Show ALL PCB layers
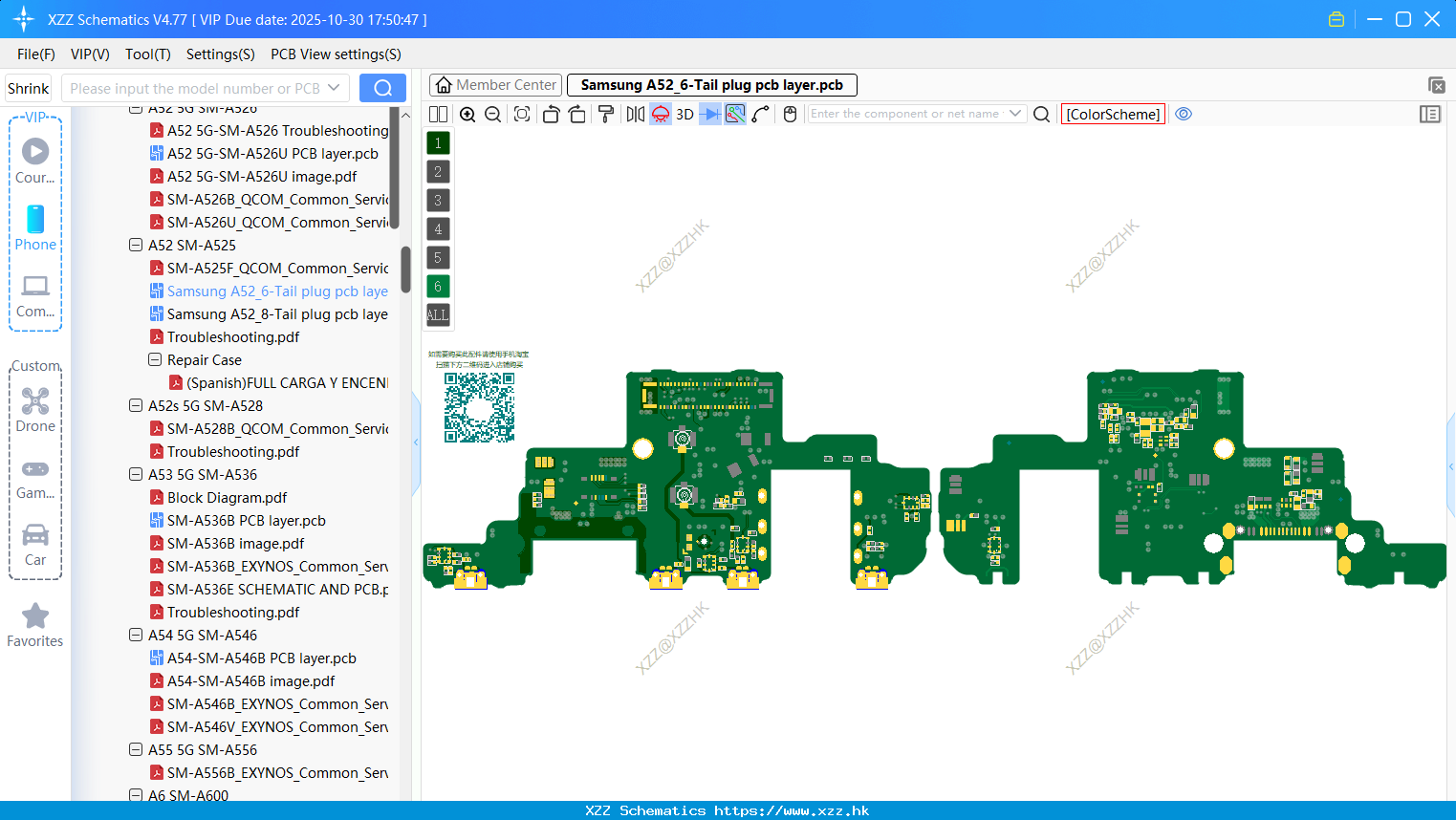Image resolution: width=1456 pixels, height=820 pixels. [438, 315]
